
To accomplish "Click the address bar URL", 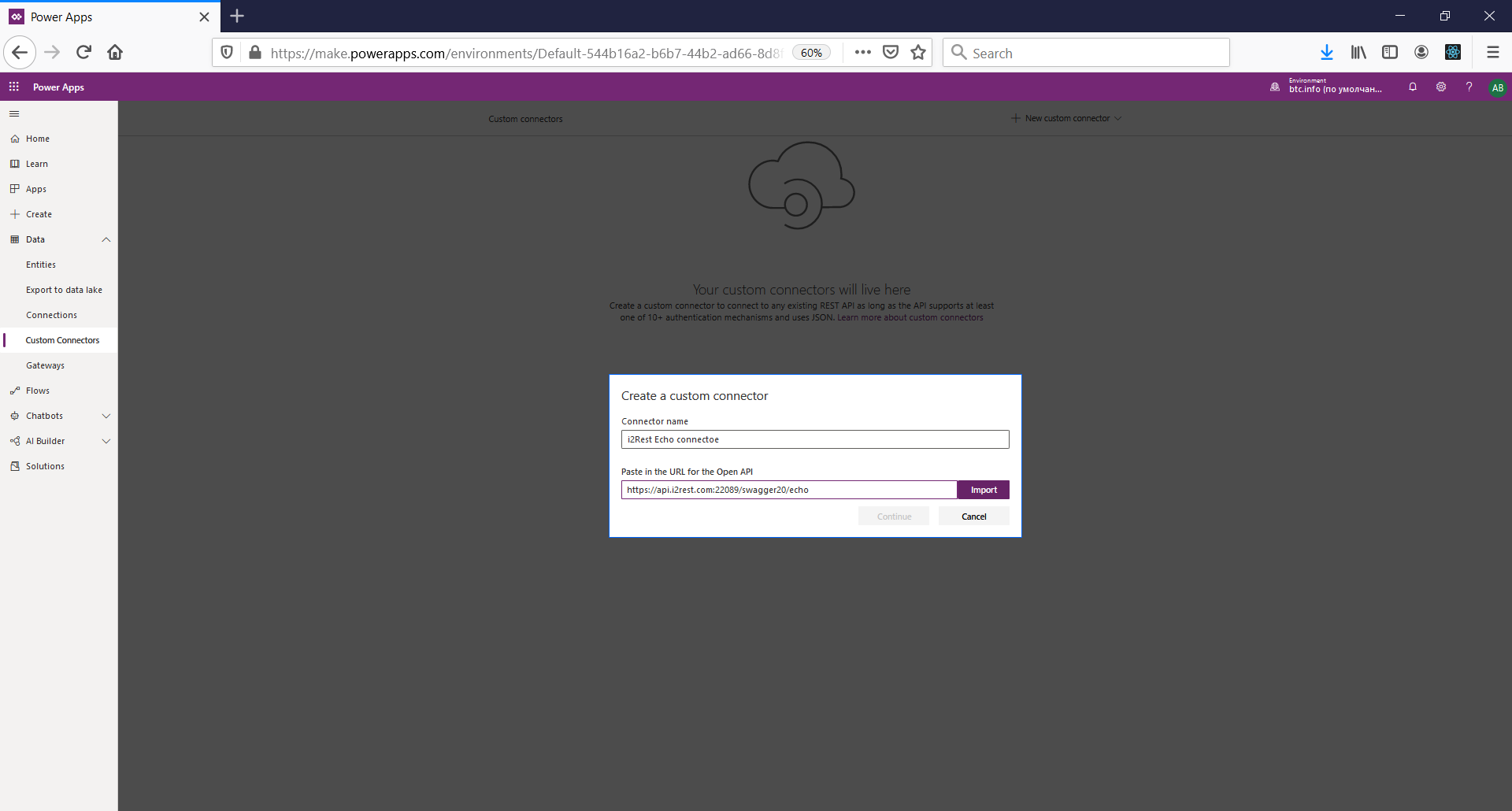I will pos(525,53).
